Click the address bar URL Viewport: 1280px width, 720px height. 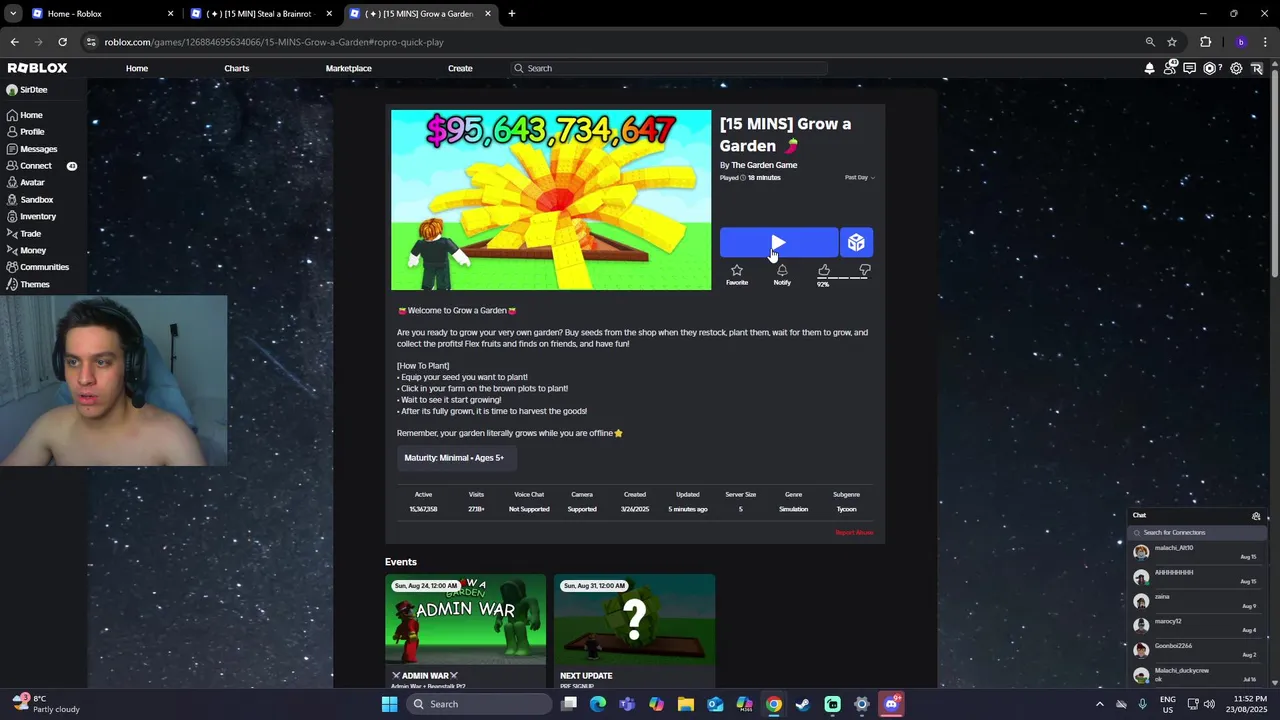pos(274,42)
